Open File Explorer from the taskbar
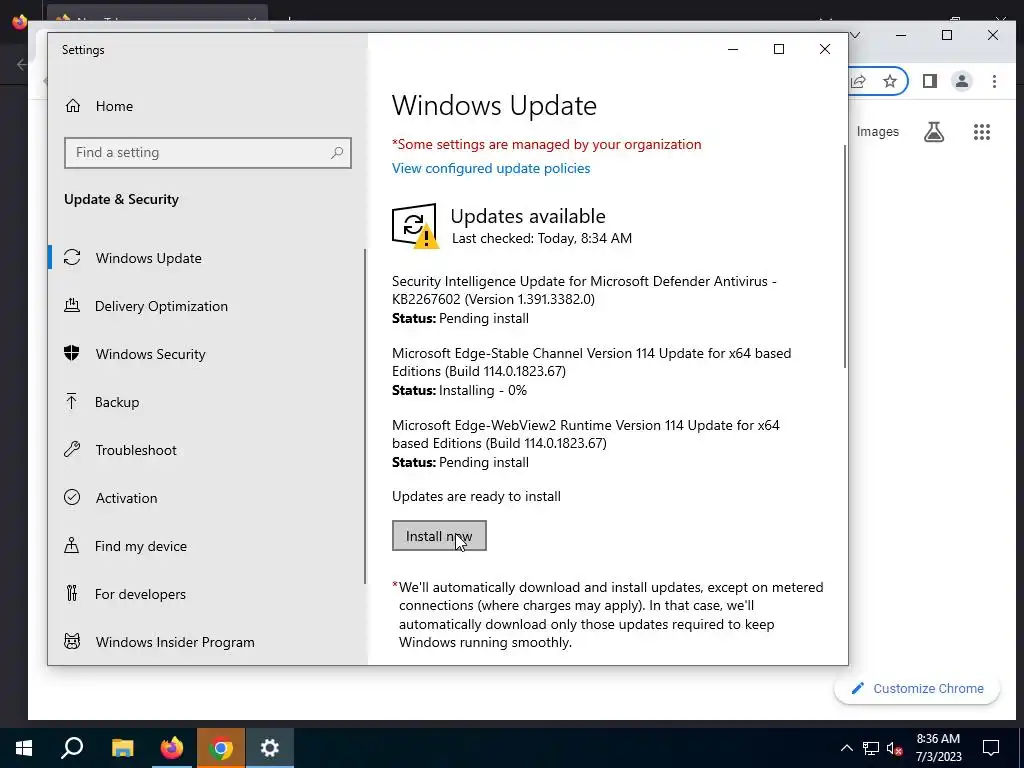 click(x=122, y=748)
